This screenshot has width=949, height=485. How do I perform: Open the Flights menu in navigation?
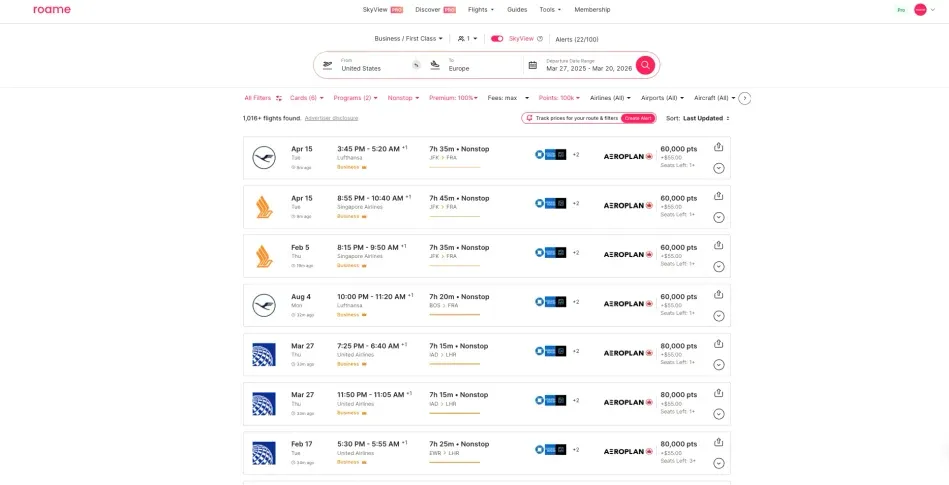(x=481, y=10)
